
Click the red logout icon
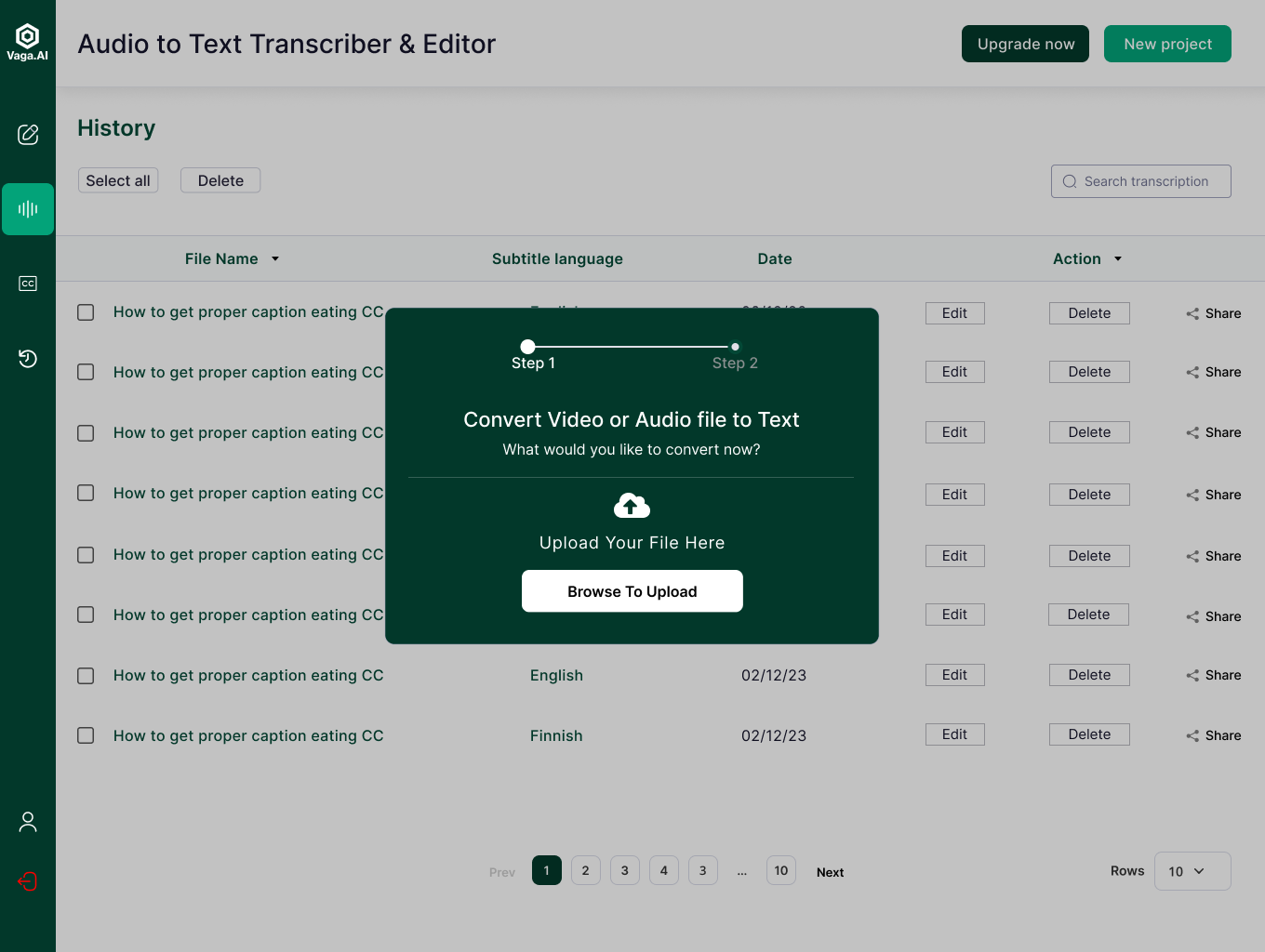click(x=28, y=881)
